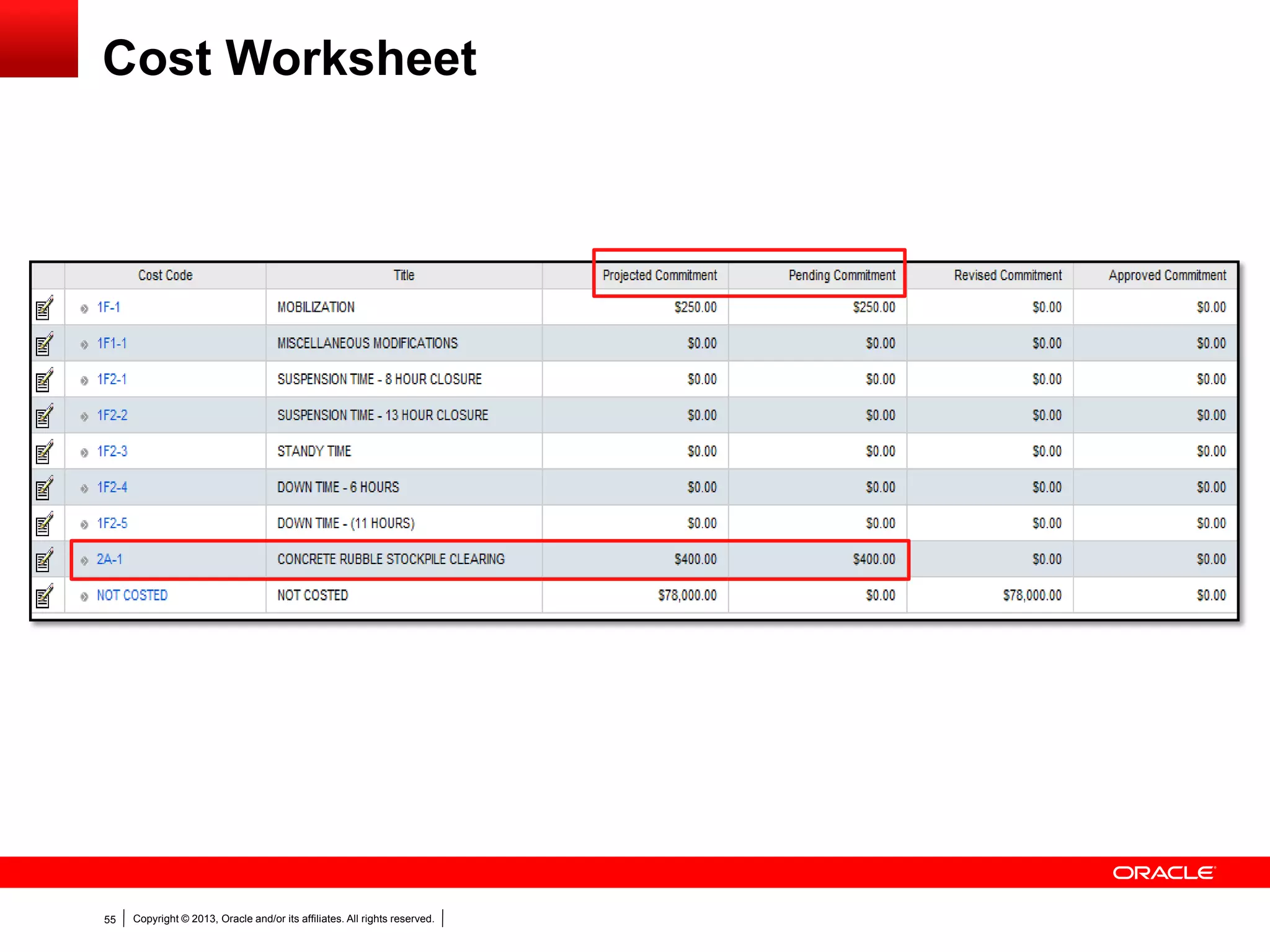The image size is (1270, 952).
Task: Expand the bullet next to 1F2-1
Action: pos(84,381)
